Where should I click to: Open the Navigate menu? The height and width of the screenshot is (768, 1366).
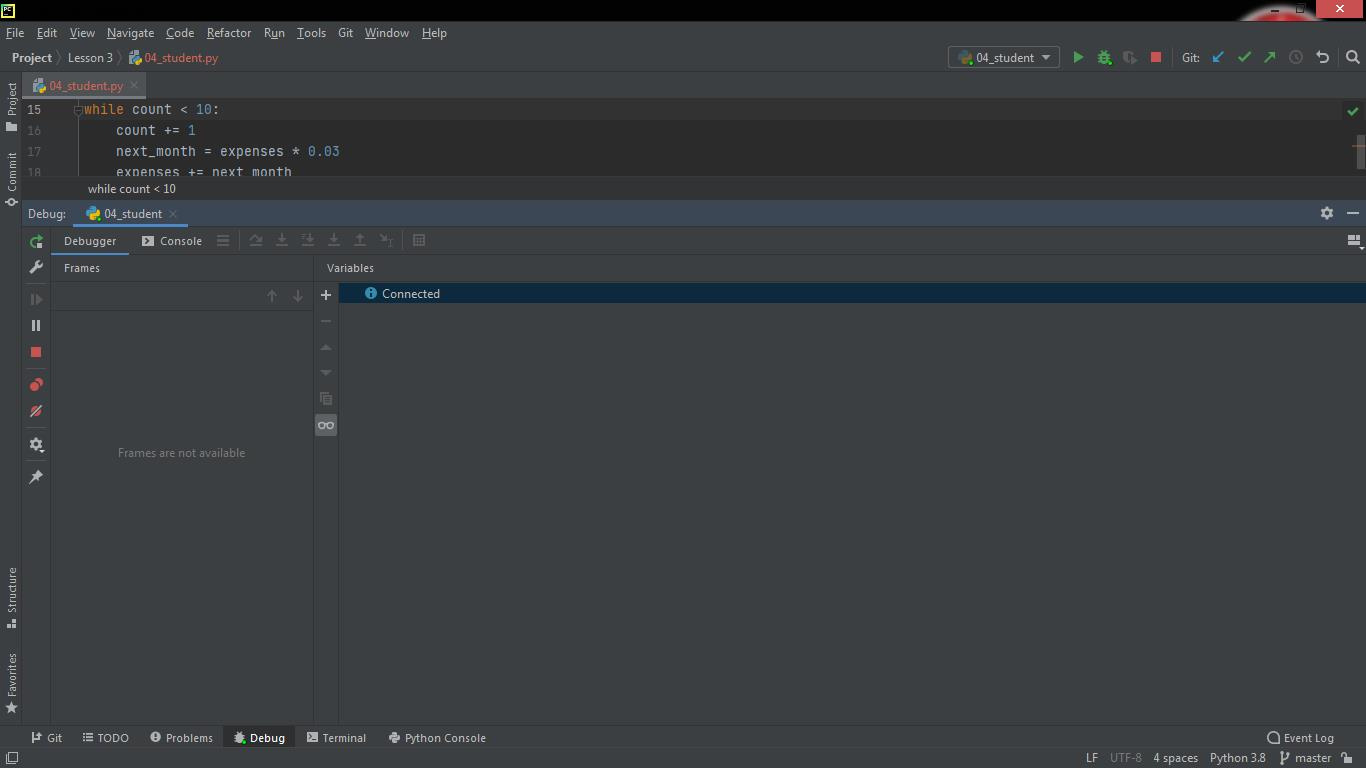[130, 33]
